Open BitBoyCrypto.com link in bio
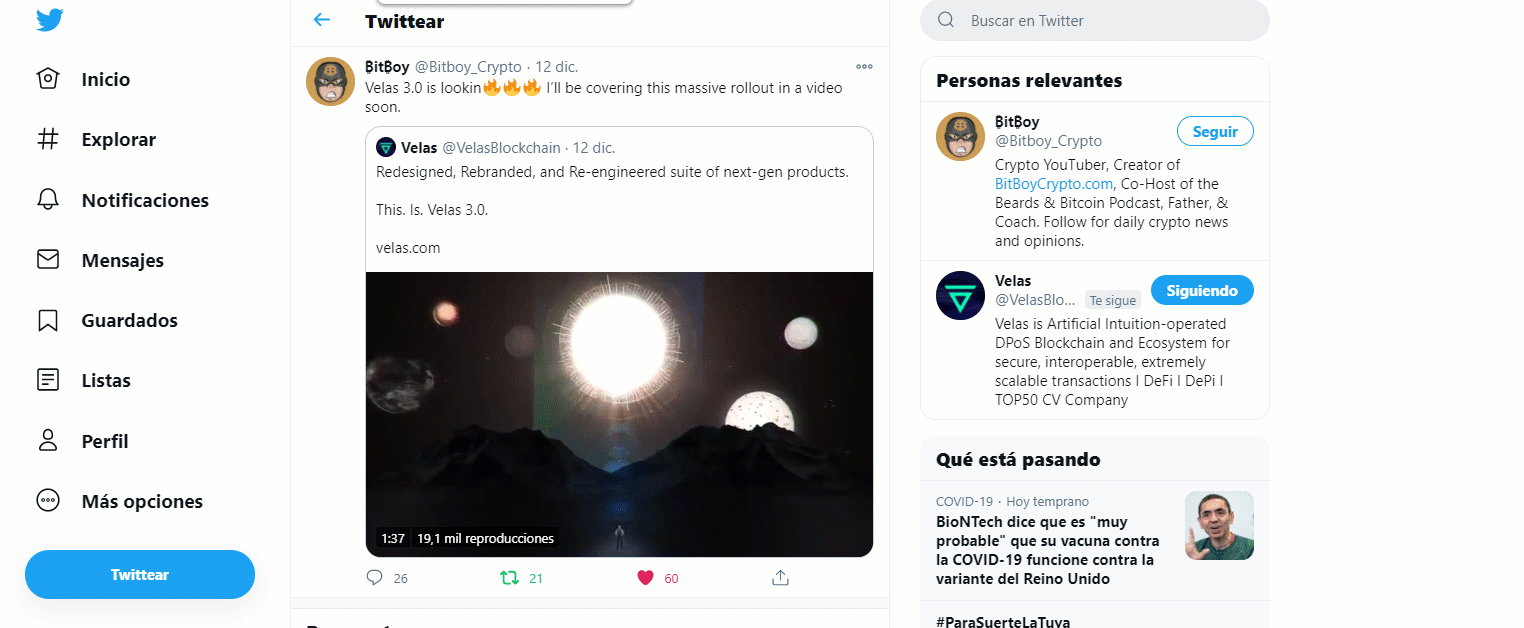This screenshot has width=1524, height=628. [1054, 184]
